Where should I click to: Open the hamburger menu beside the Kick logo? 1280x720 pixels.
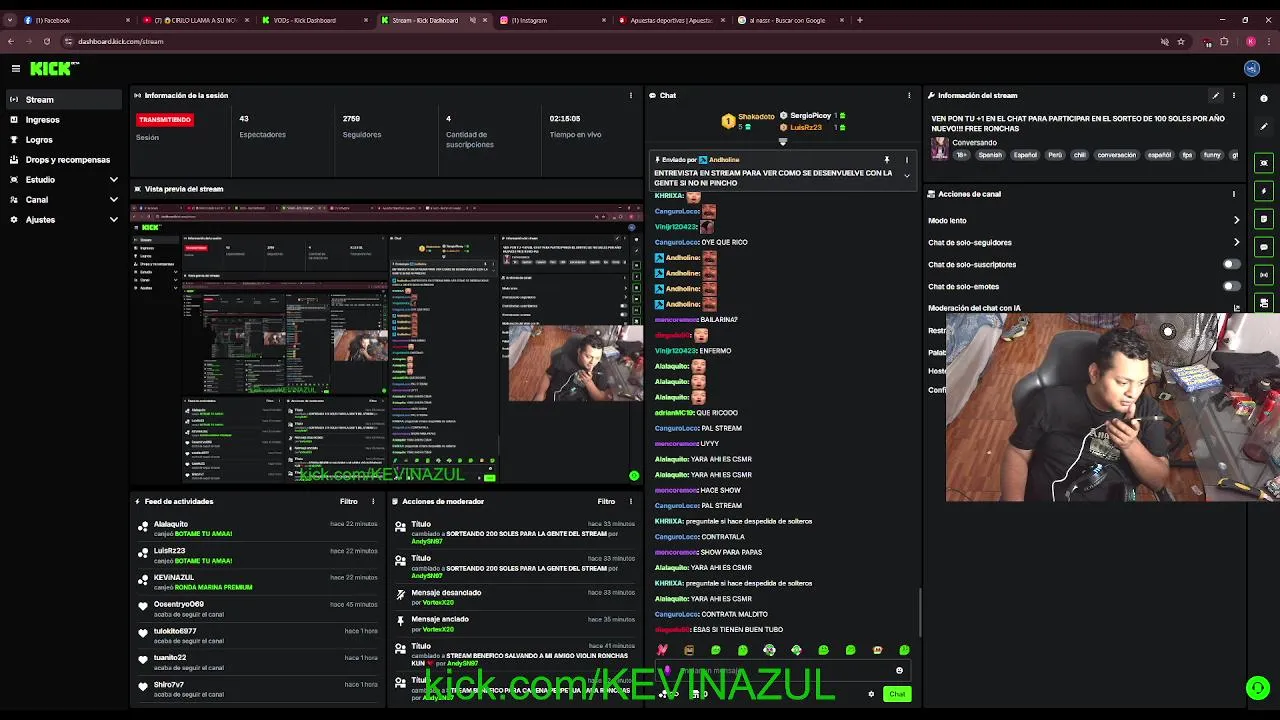click(x=16, y=68)
